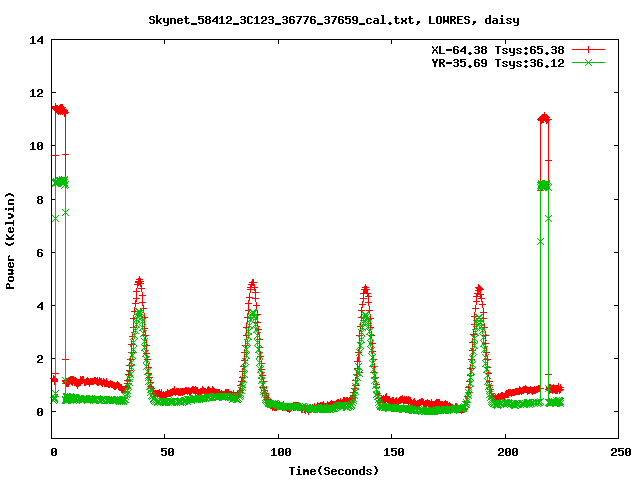Click the x-axis tick label 50

167,452
